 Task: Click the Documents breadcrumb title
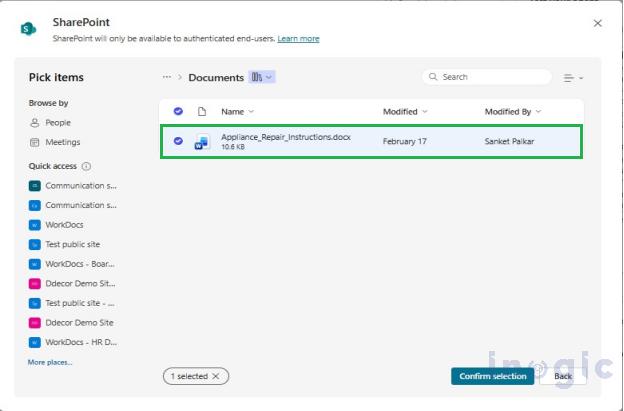click(216, 78)
